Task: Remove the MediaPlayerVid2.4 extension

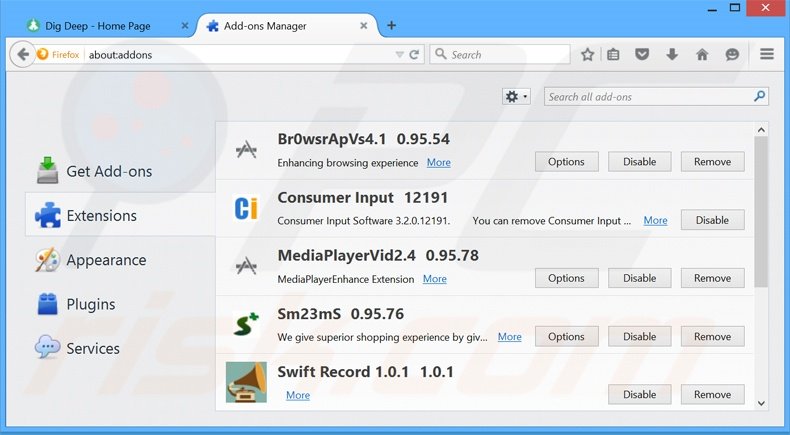Action: (712, 278)
